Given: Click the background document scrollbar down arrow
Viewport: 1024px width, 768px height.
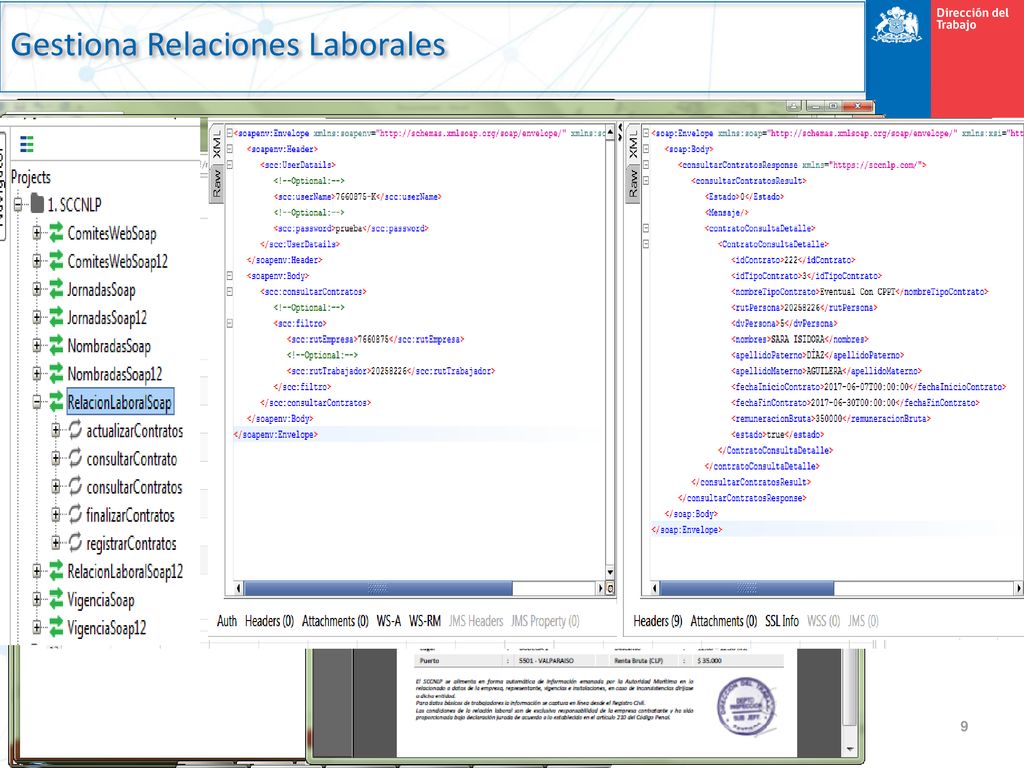Looking at the screenshot, I should 850,748.
